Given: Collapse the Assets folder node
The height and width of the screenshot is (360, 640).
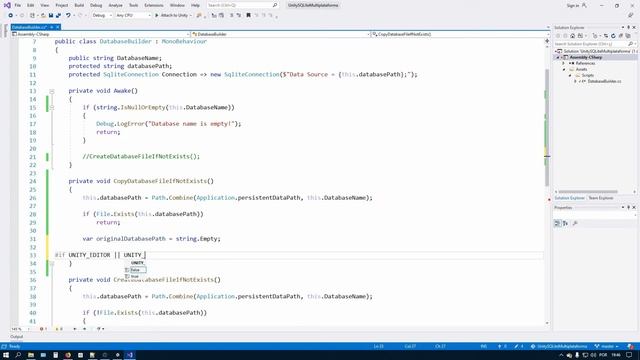Looking at the screenshot, I should click(x=564, y=70).
